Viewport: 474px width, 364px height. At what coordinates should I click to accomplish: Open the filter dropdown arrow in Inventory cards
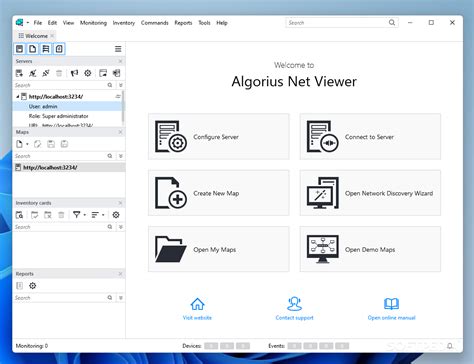[x=85, y=215]
